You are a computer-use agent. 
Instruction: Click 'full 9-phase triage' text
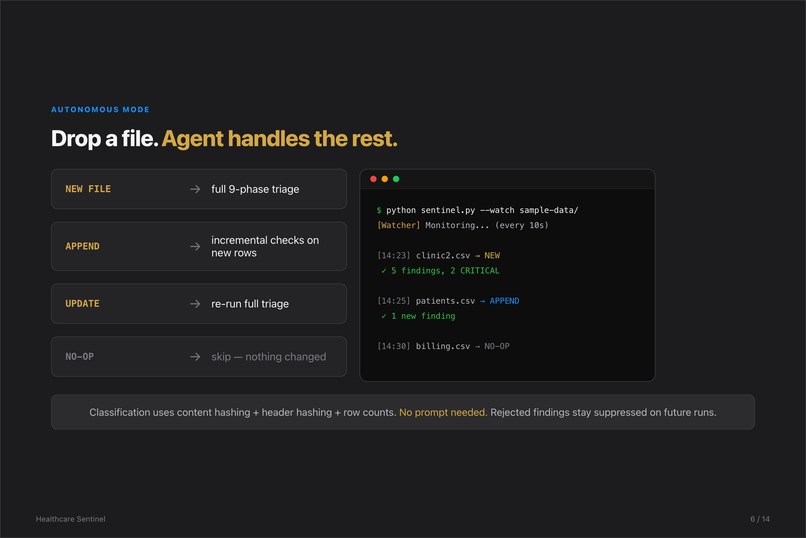pos(255,189)
